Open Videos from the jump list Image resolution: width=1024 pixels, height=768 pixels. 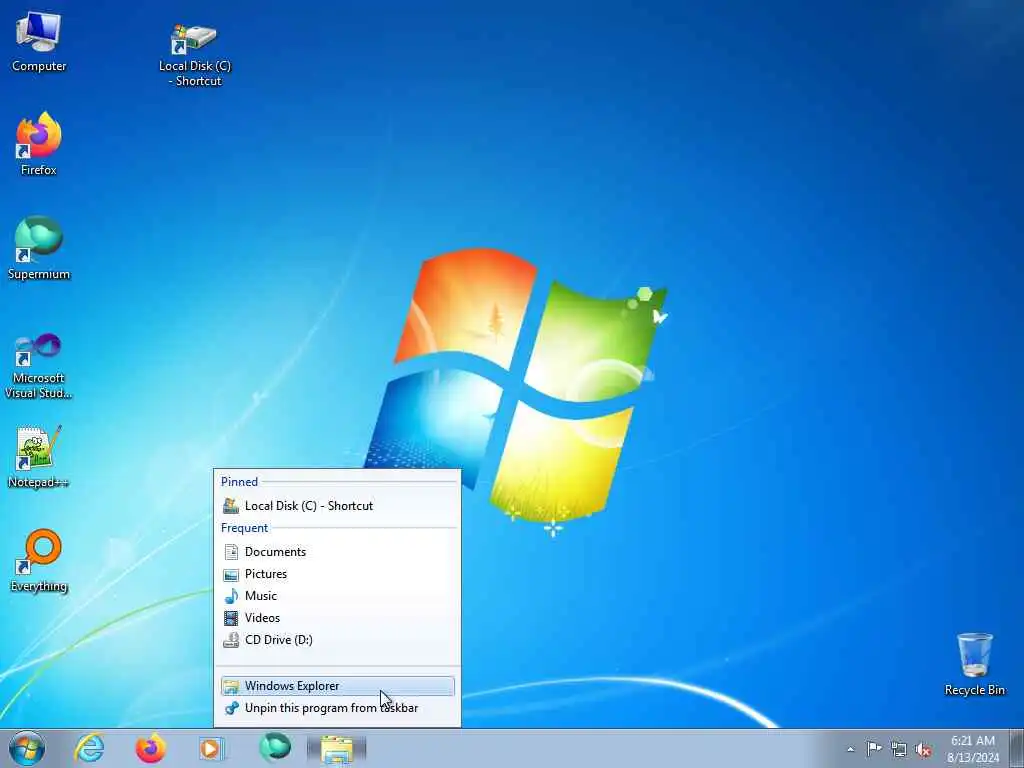[338, 618]
